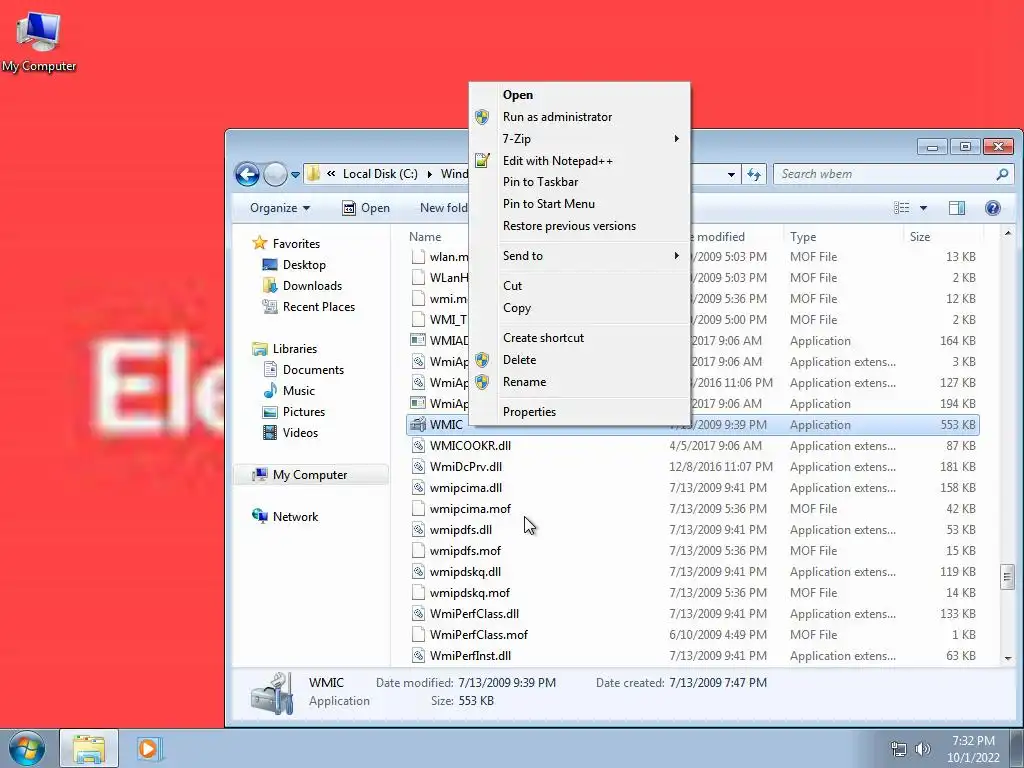Toggle the preview pane
The width and height of the screenshot is (1024, 768).
(x=957, y=208)
